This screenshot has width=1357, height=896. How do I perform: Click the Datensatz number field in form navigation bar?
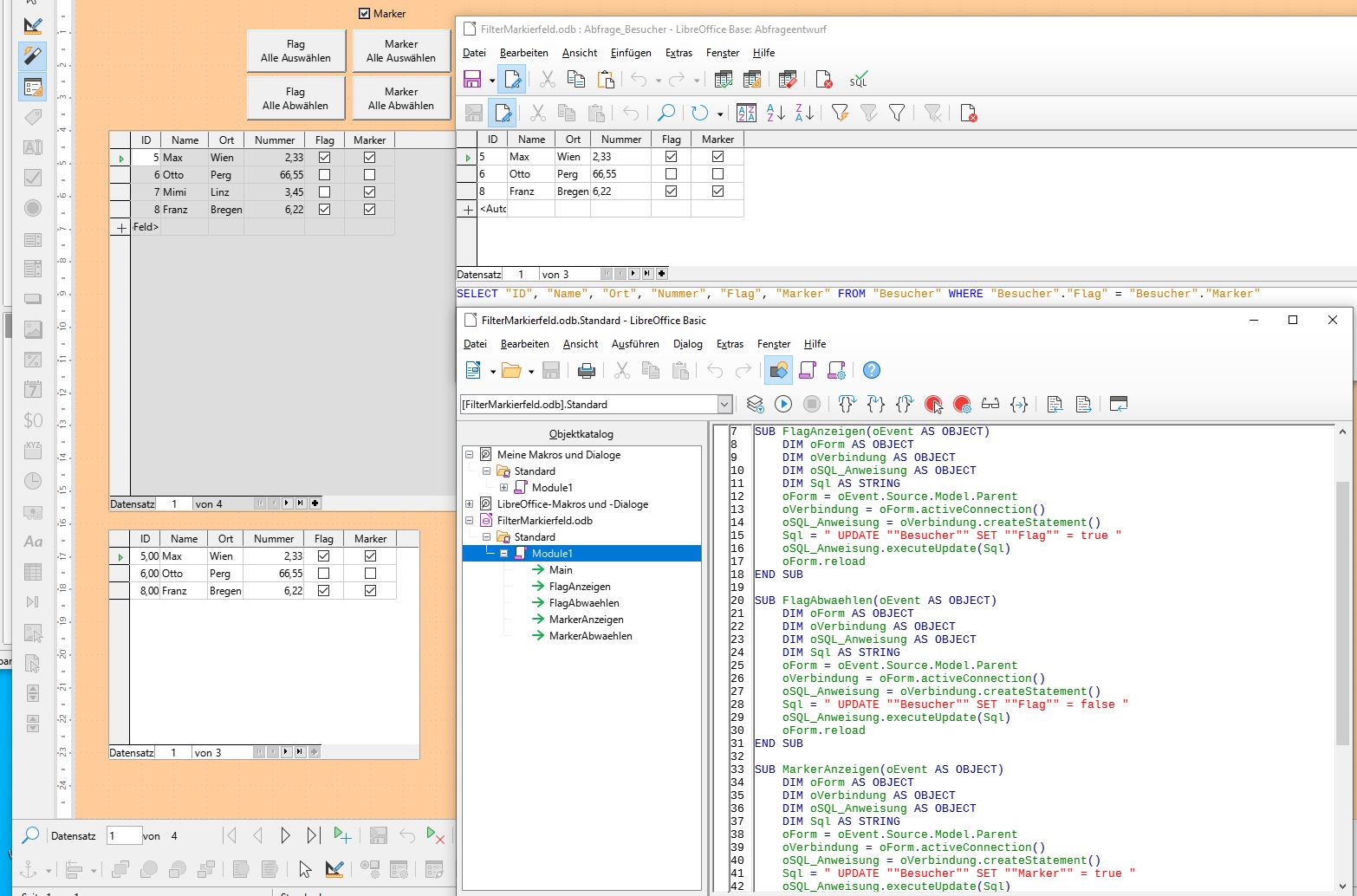coord(124,835)
